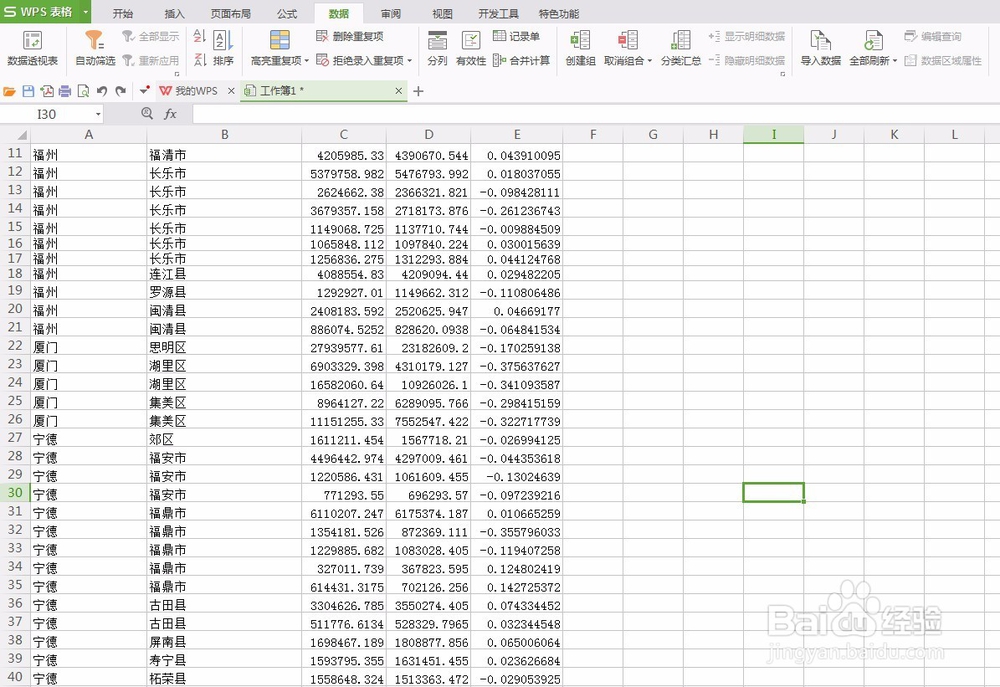Expand the 拒绝录入重复项 dropdown
The image size is (1000, 687).
[409, 61]
